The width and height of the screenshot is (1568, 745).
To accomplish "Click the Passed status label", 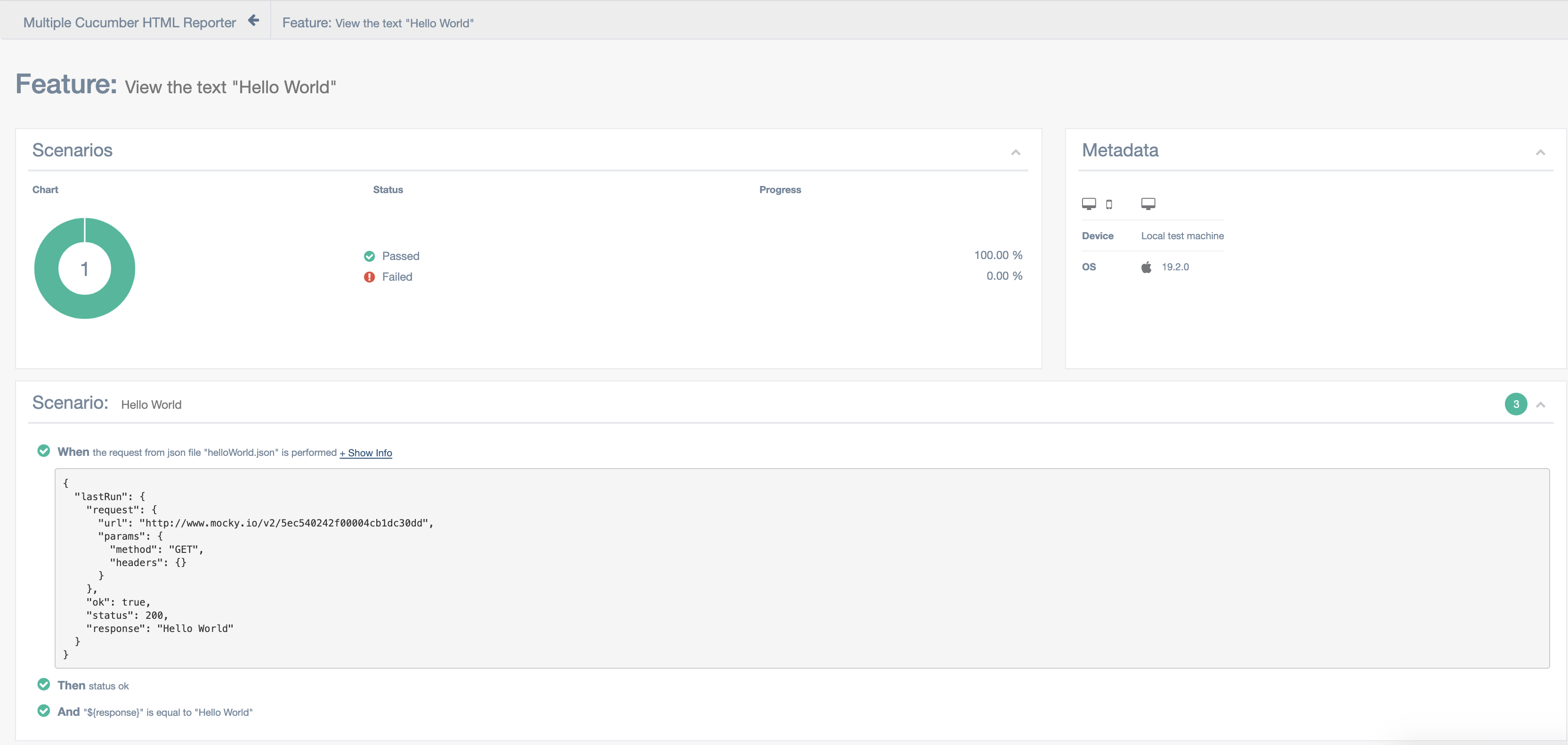I will click(401, 256).
